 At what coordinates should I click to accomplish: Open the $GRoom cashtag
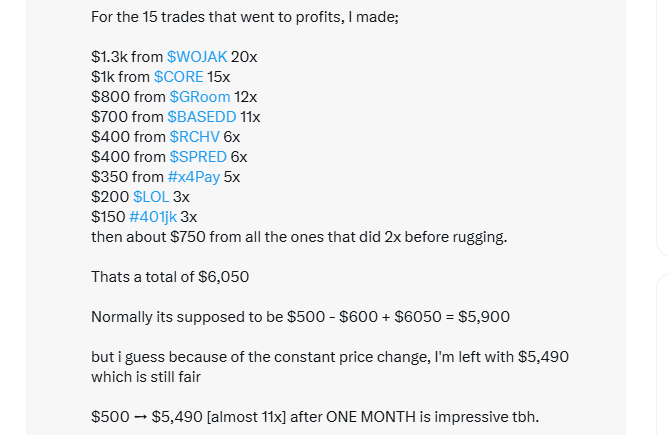(x=200, y=96)
